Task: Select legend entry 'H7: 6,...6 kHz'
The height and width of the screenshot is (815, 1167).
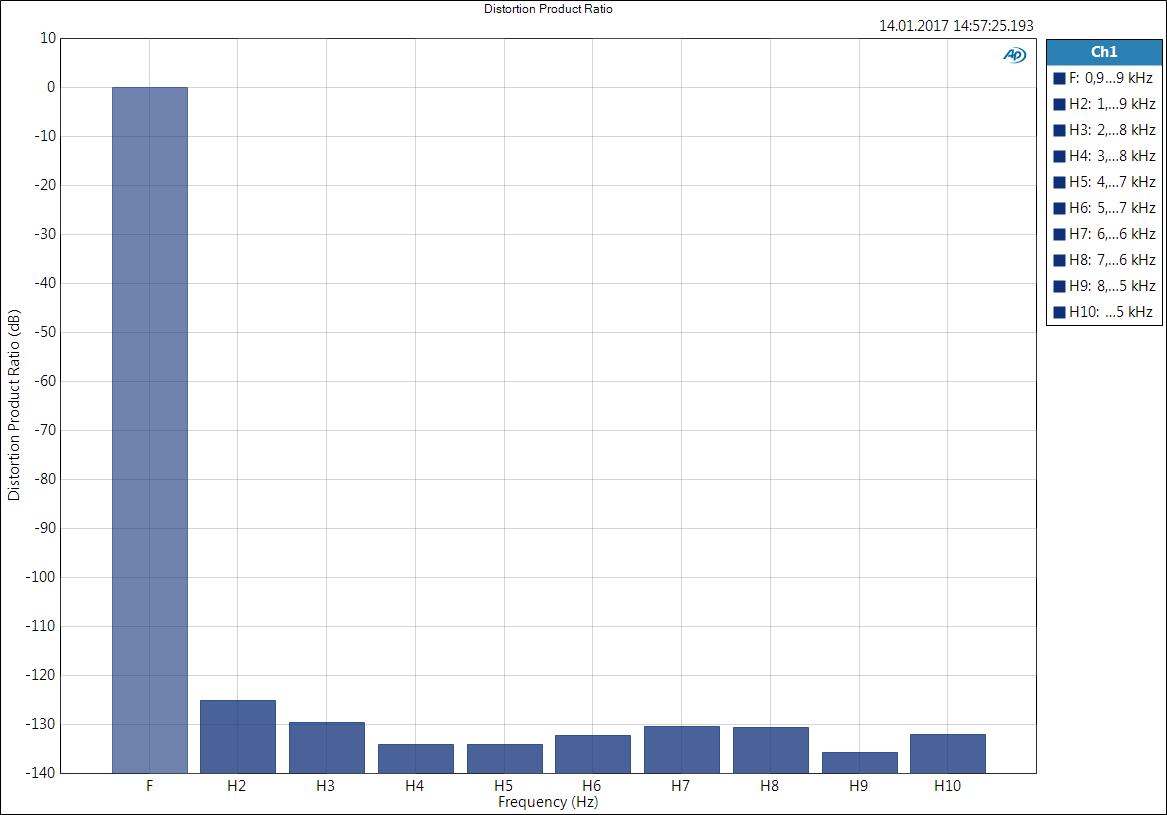Action: tap(1104, 234)
